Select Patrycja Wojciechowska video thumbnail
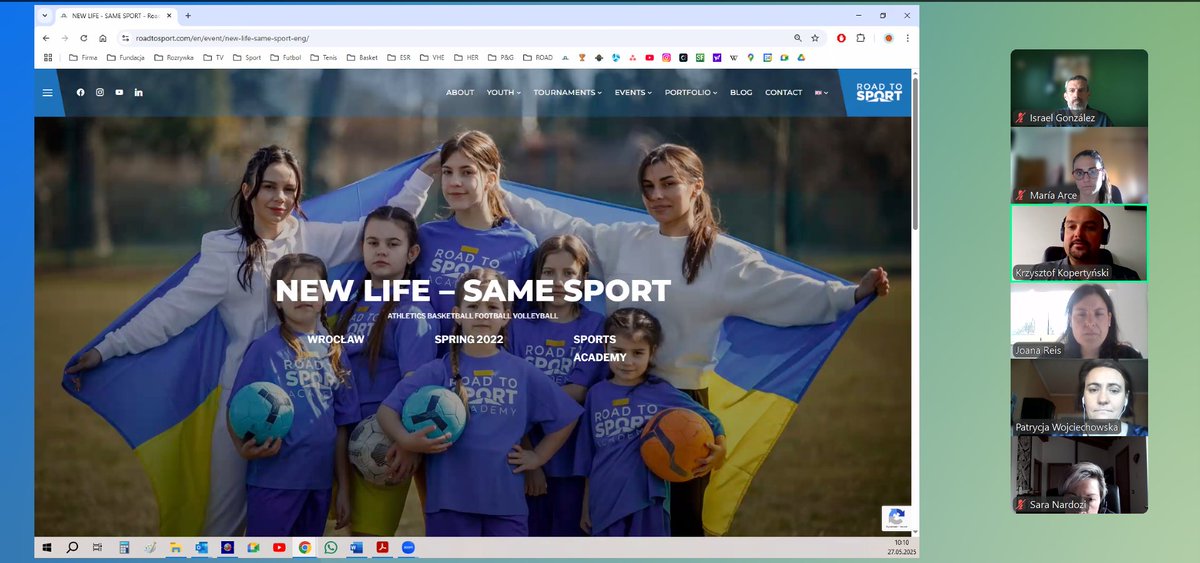The image size is (1200, 563). (x=1079, y=398)
